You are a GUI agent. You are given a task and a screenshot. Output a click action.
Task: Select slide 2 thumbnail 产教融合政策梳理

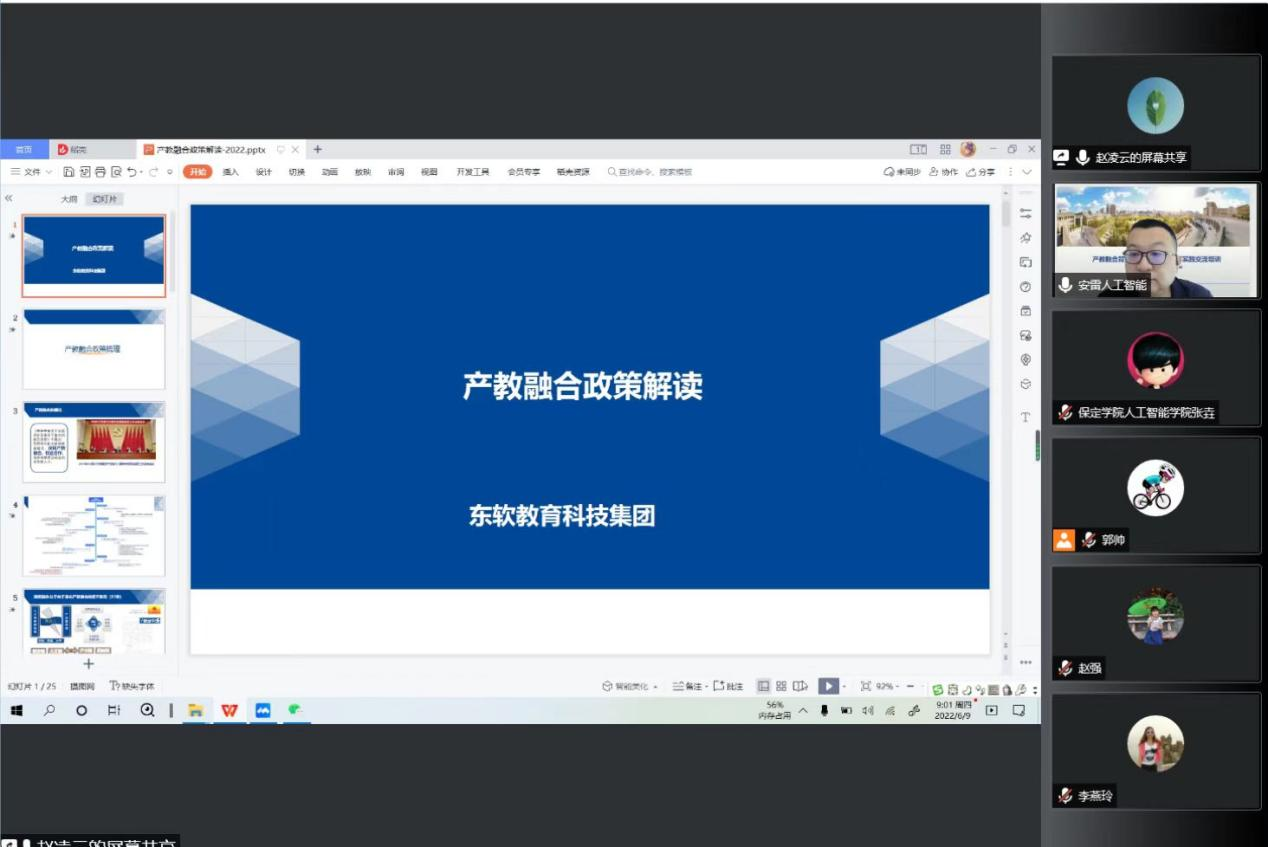(94, 349)
